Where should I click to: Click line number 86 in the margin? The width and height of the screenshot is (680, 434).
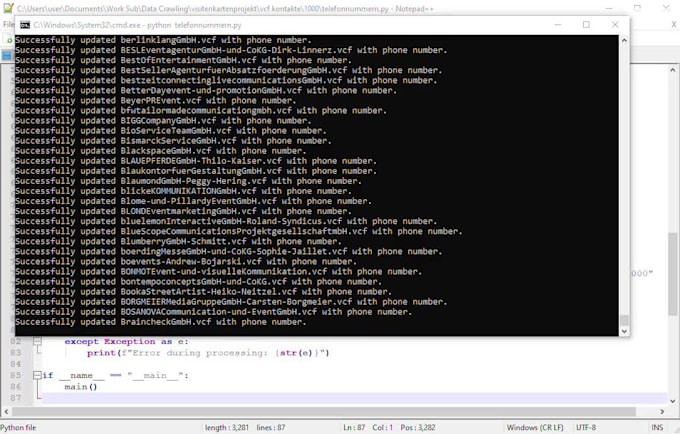(x=16, y=386)
